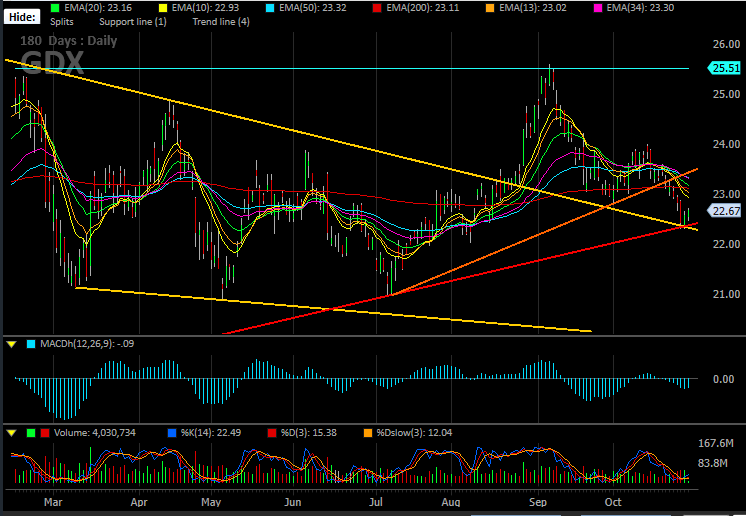
Task: Click the orange %Dslow(3) color swatch
Action: tap(368, 433)
